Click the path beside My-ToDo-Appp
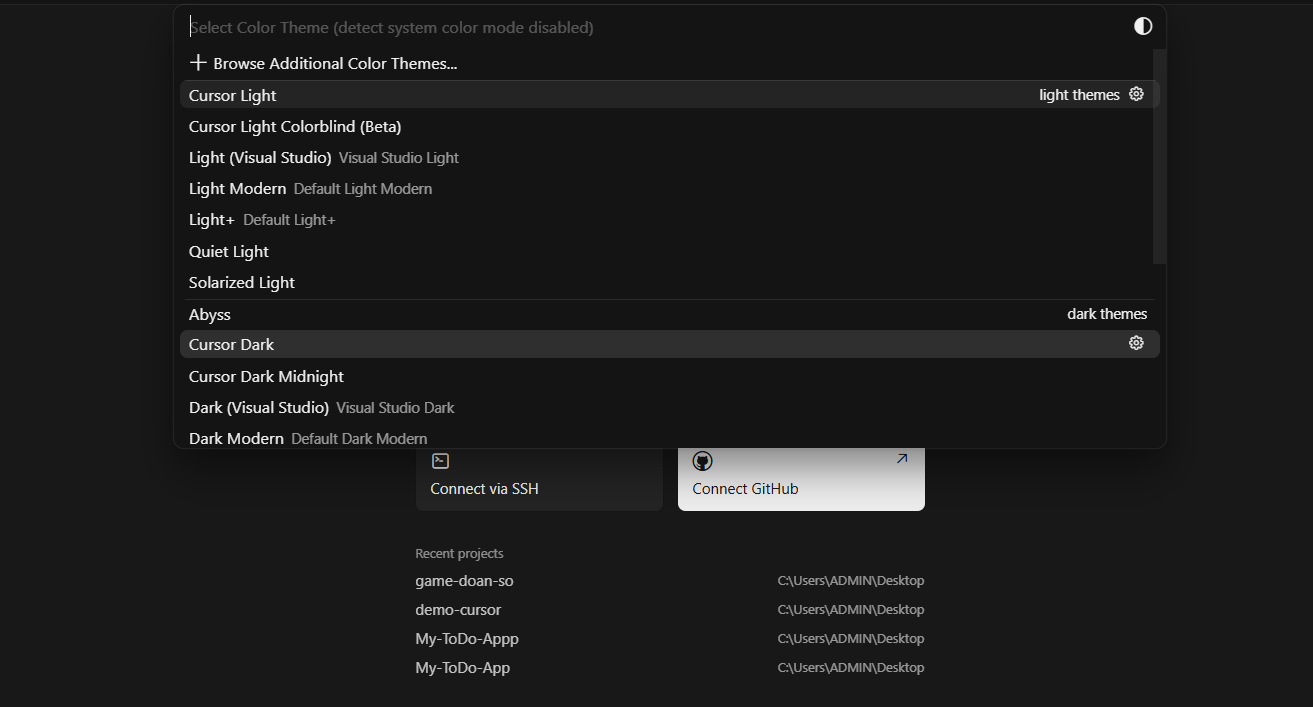 [851, 638]
